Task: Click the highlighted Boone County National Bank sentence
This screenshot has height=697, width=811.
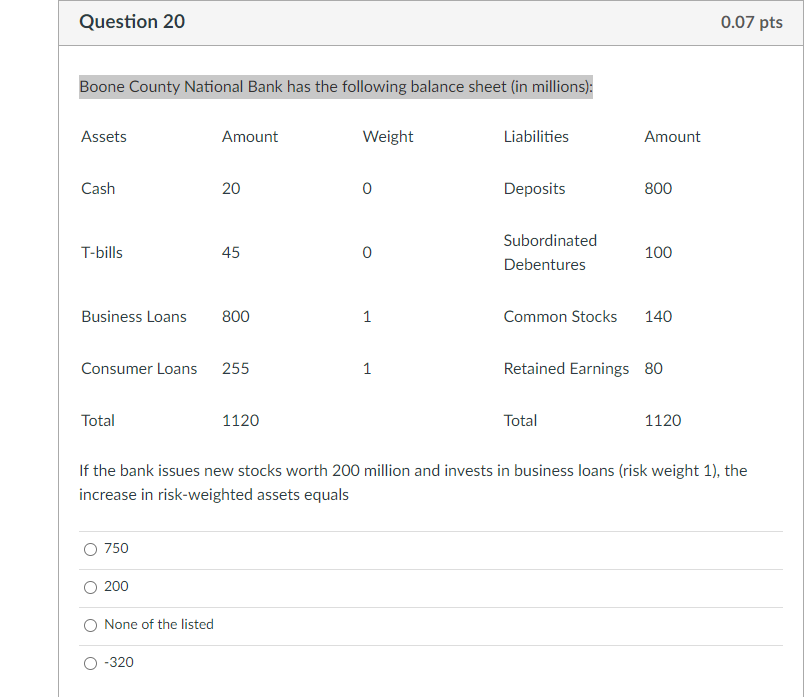Action: pos(336,87)
